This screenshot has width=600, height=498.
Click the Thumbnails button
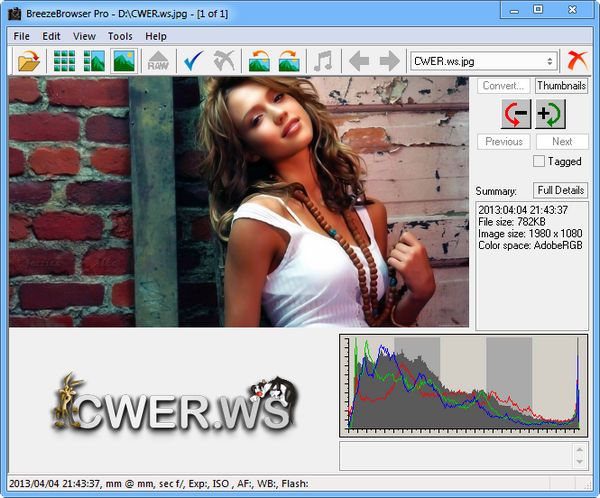[x=561, y=86]
